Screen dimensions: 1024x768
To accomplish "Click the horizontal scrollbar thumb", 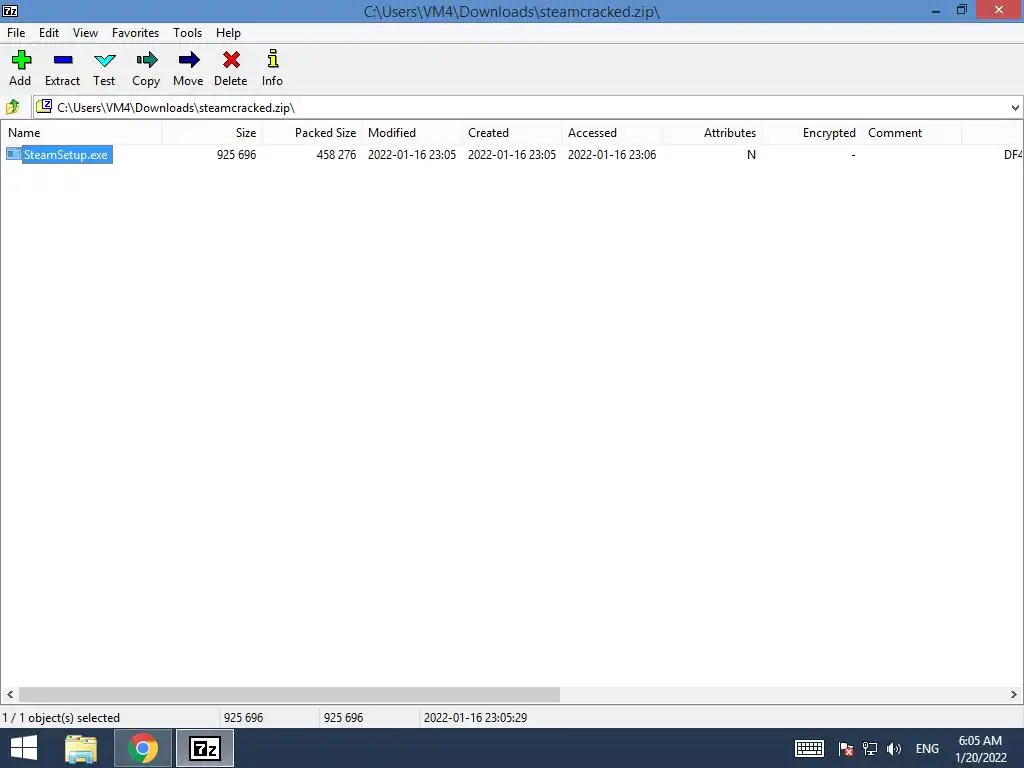I will click(289, 694).
